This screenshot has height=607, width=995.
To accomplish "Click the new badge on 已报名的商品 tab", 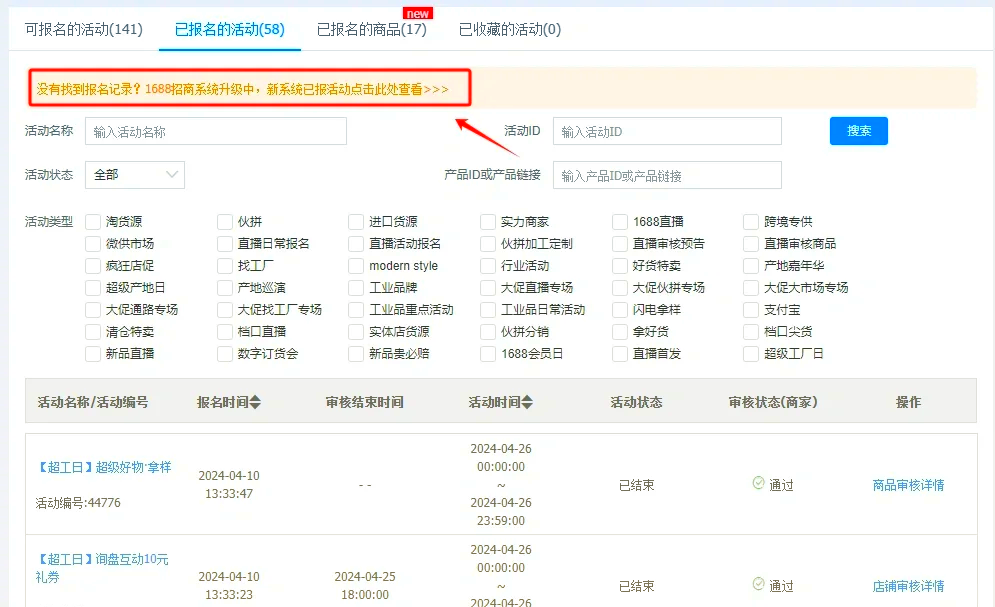I will tap(417, 13).
